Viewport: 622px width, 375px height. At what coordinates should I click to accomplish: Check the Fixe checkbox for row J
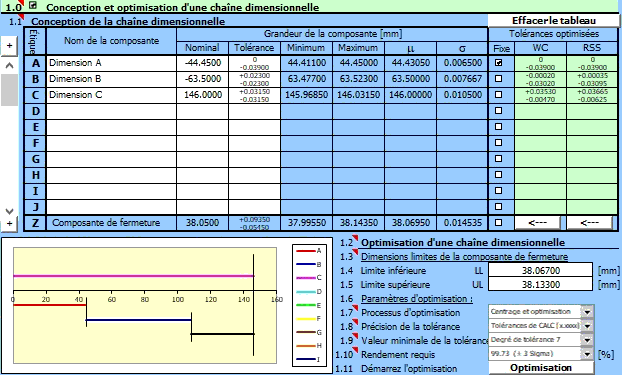point(499,206)
